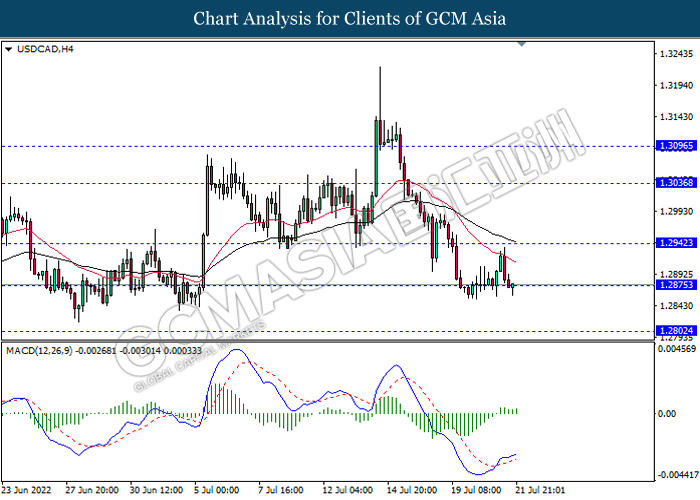Select the 1.29423 price level label
700x500 pixels.
[676, 243]
